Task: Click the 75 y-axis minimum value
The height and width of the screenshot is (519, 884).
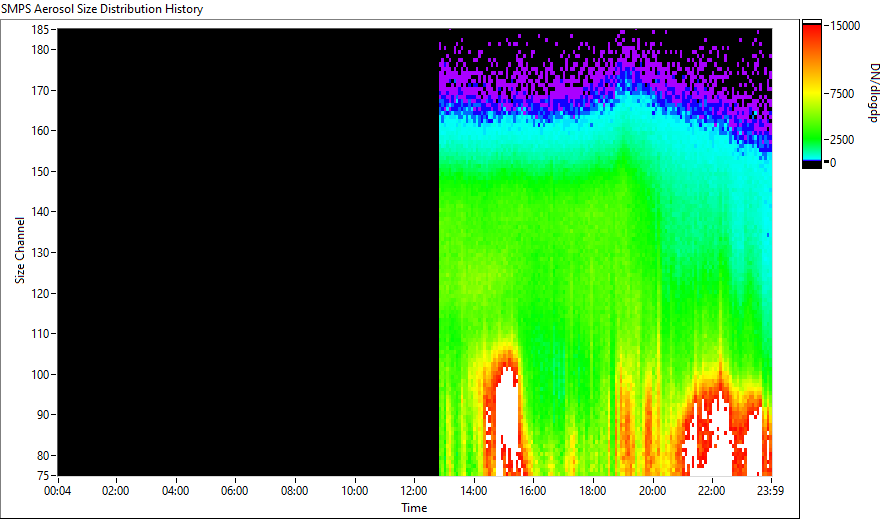Action: tap(43, 476)
